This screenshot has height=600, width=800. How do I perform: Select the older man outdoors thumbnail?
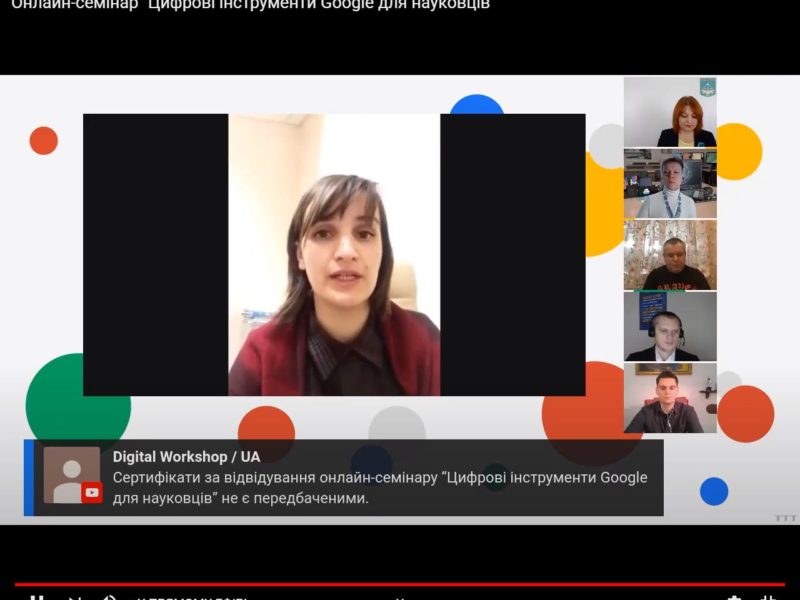click(x=670, y=255)
